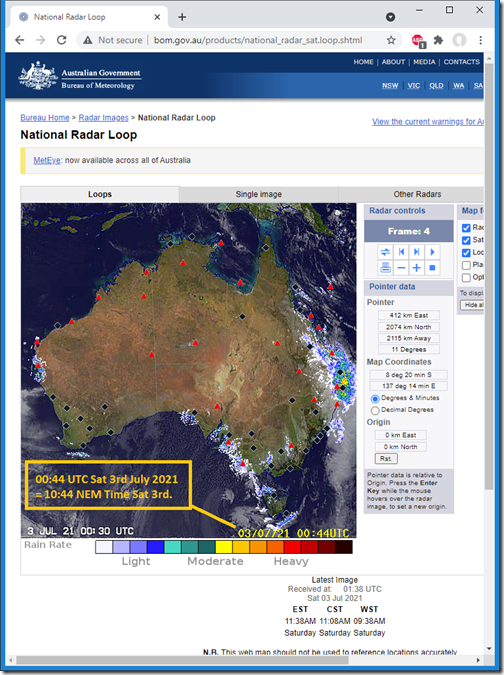
Task: Click the Chrome tab search dropdown circle
Action: point(390,17)
